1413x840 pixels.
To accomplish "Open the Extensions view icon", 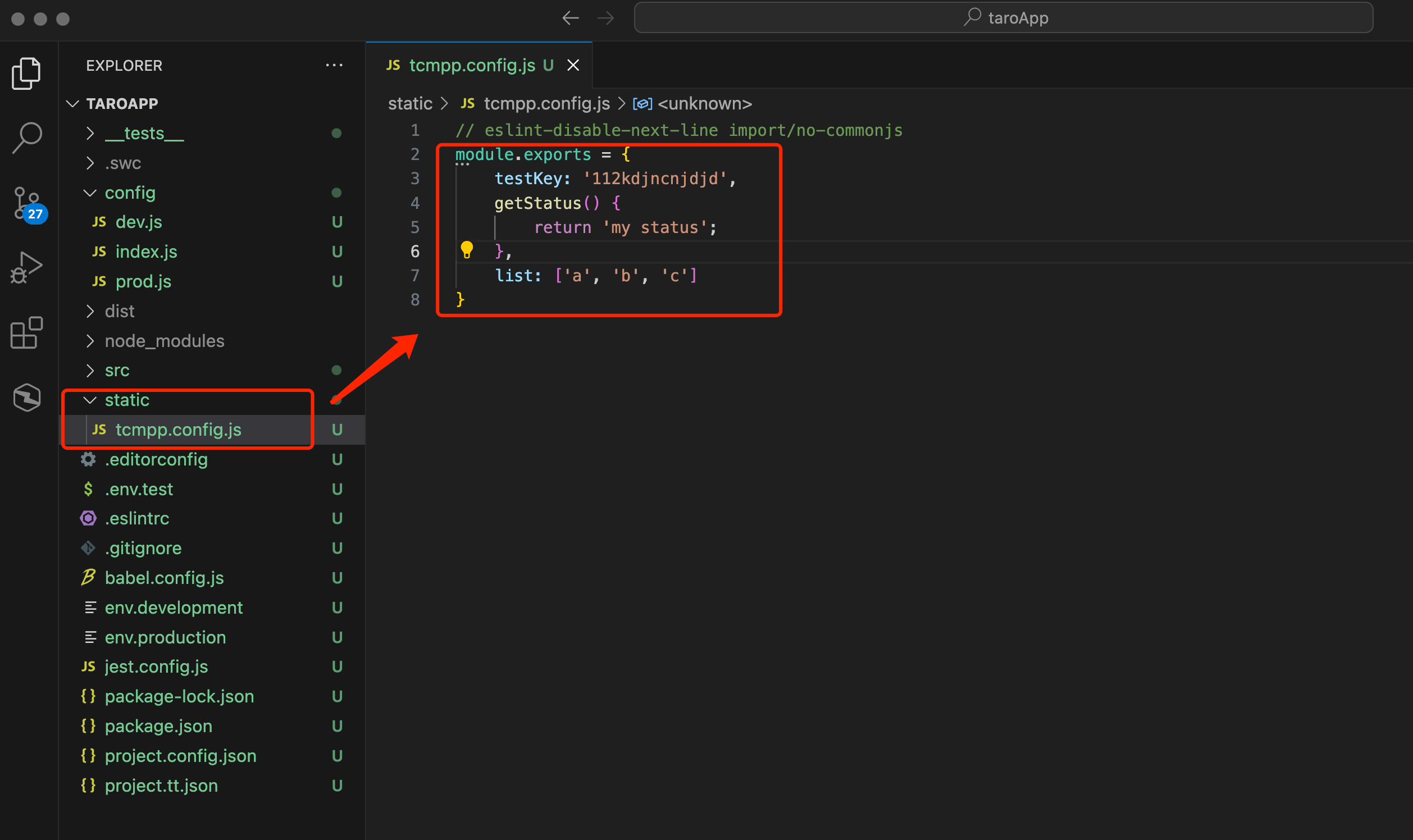I will (x=26, y=333).
